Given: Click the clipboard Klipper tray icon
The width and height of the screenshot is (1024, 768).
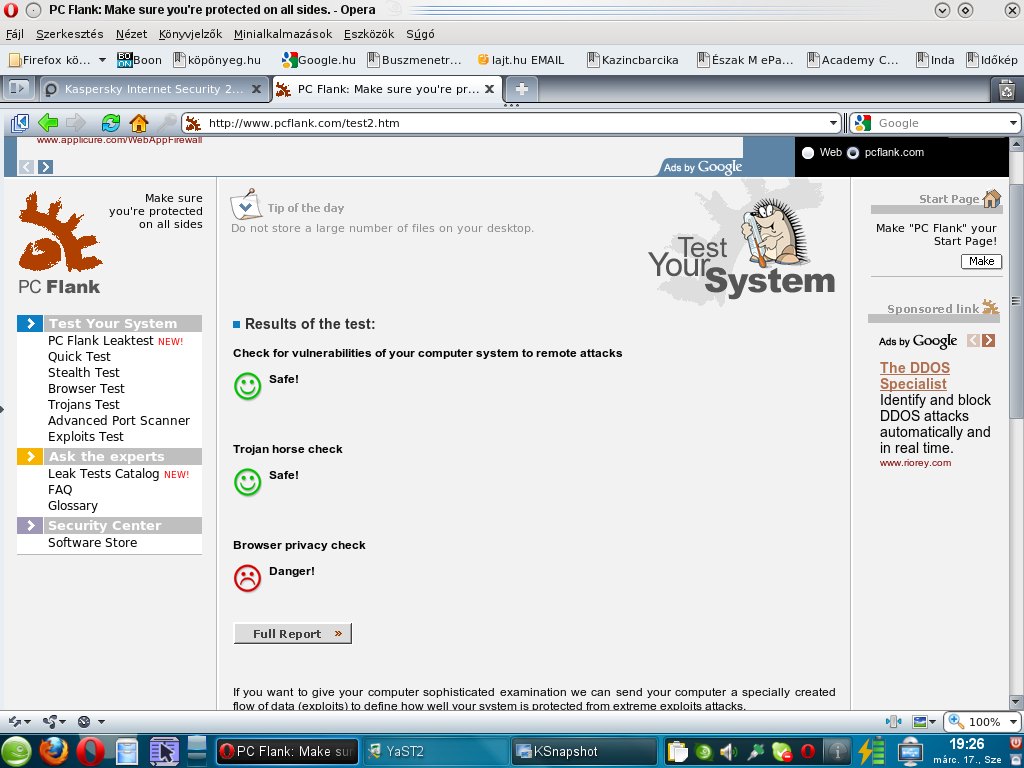Looking at the screenshot, I should [677, 752].
